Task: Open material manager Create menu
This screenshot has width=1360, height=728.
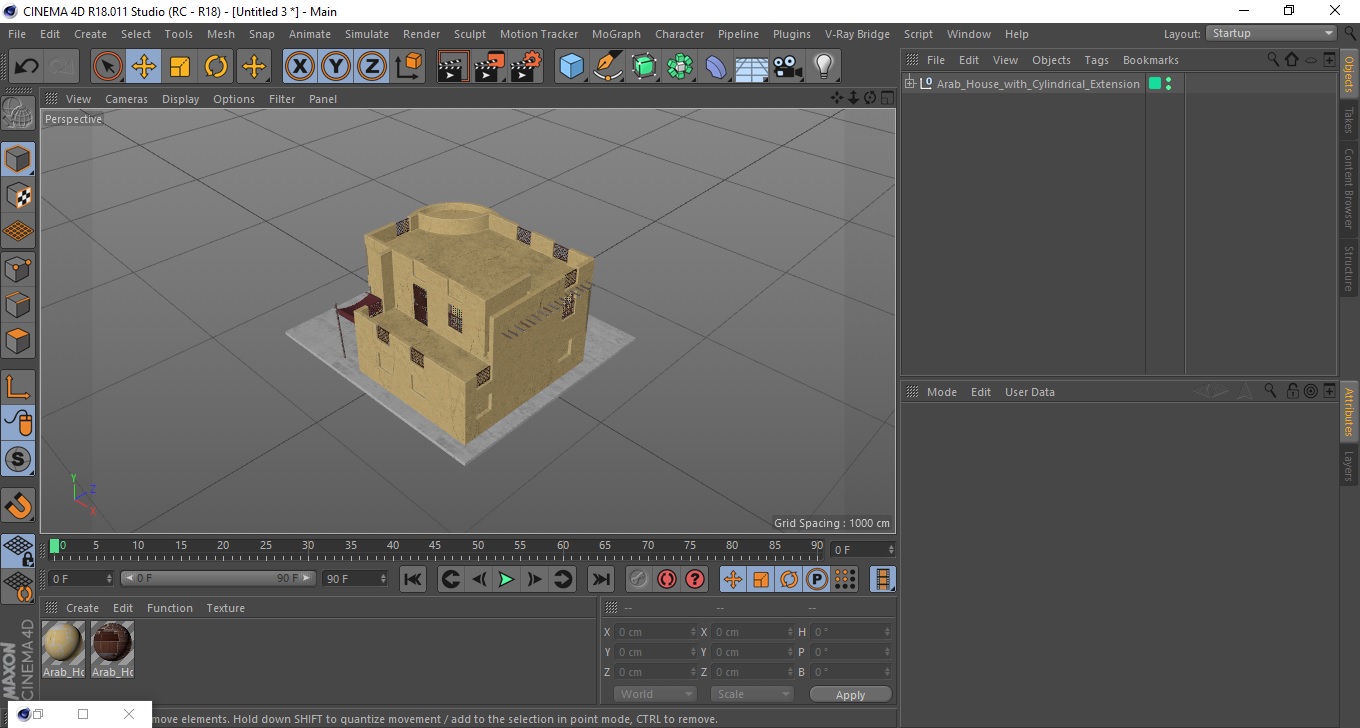Action: pos(82,608)
